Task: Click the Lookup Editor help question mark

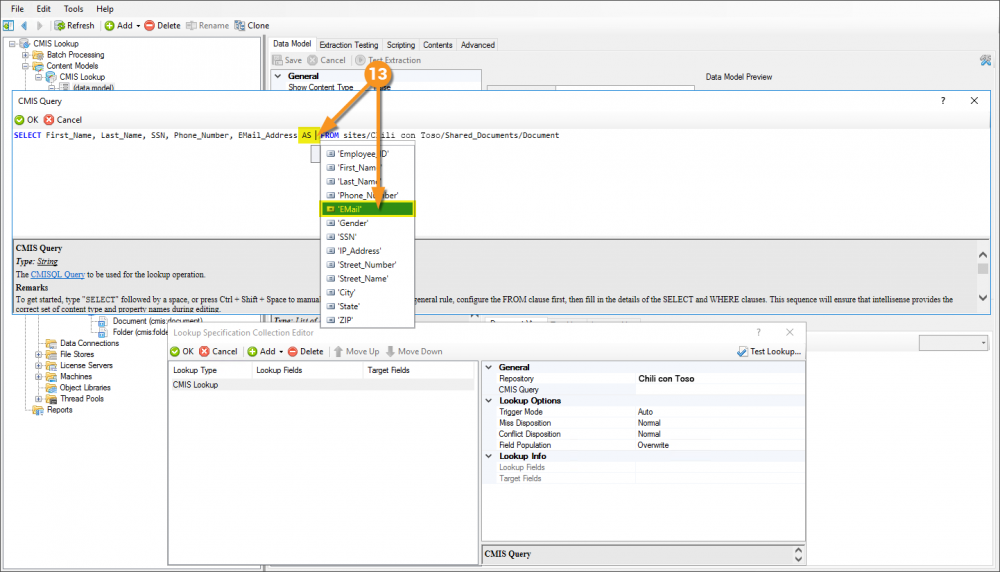Action: 758,332
